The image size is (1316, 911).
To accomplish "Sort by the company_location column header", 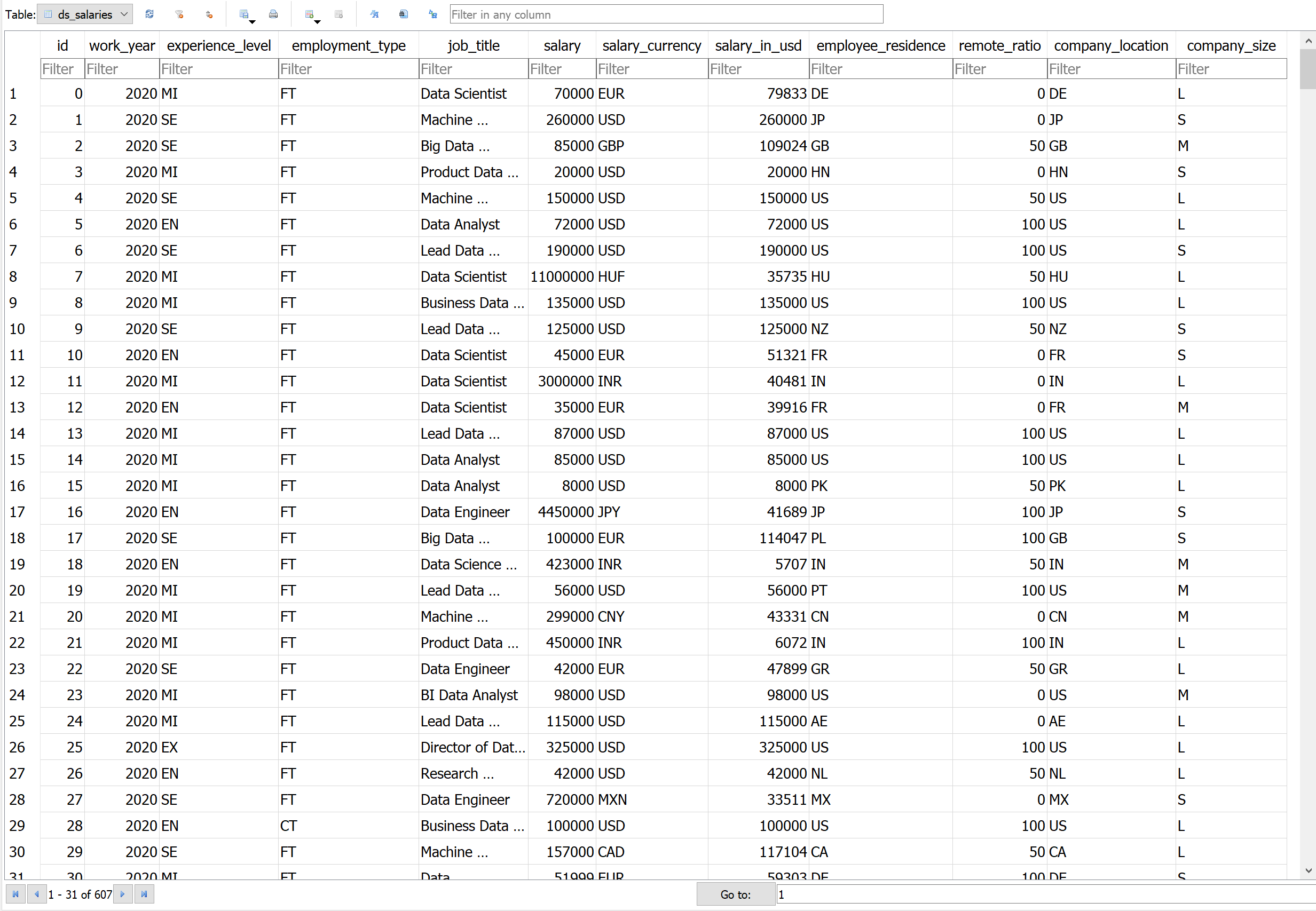I will 1112,46.
